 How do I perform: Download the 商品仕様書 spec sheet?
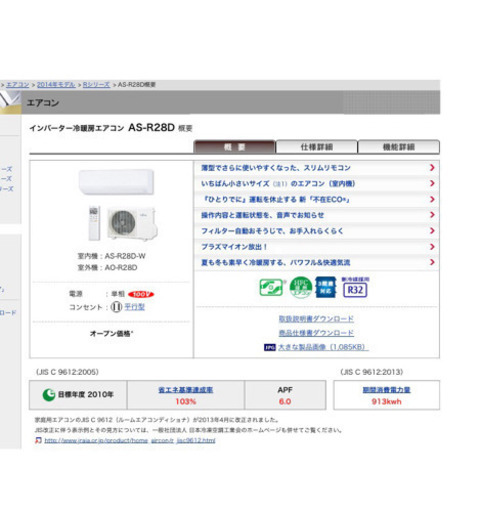point(316,333)
